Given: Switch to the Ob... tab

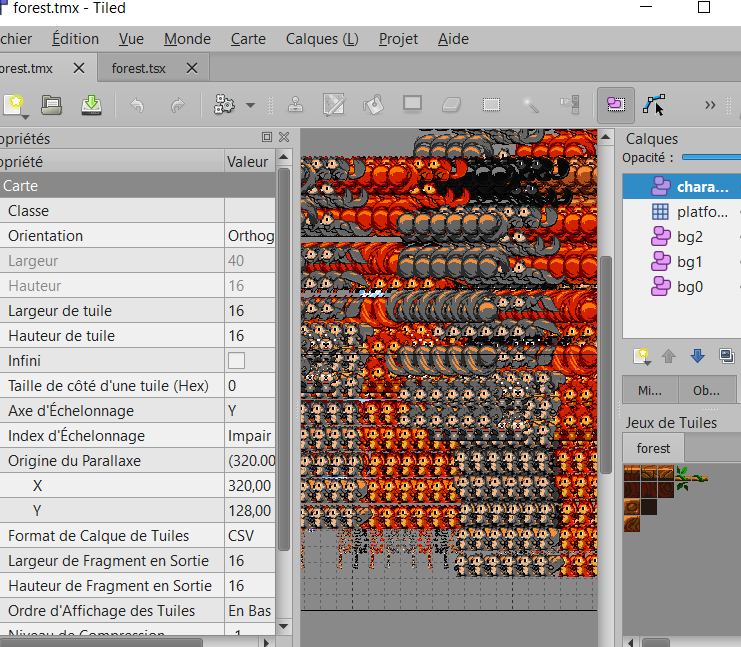Looking at the screenshot, I should (707, 390).
